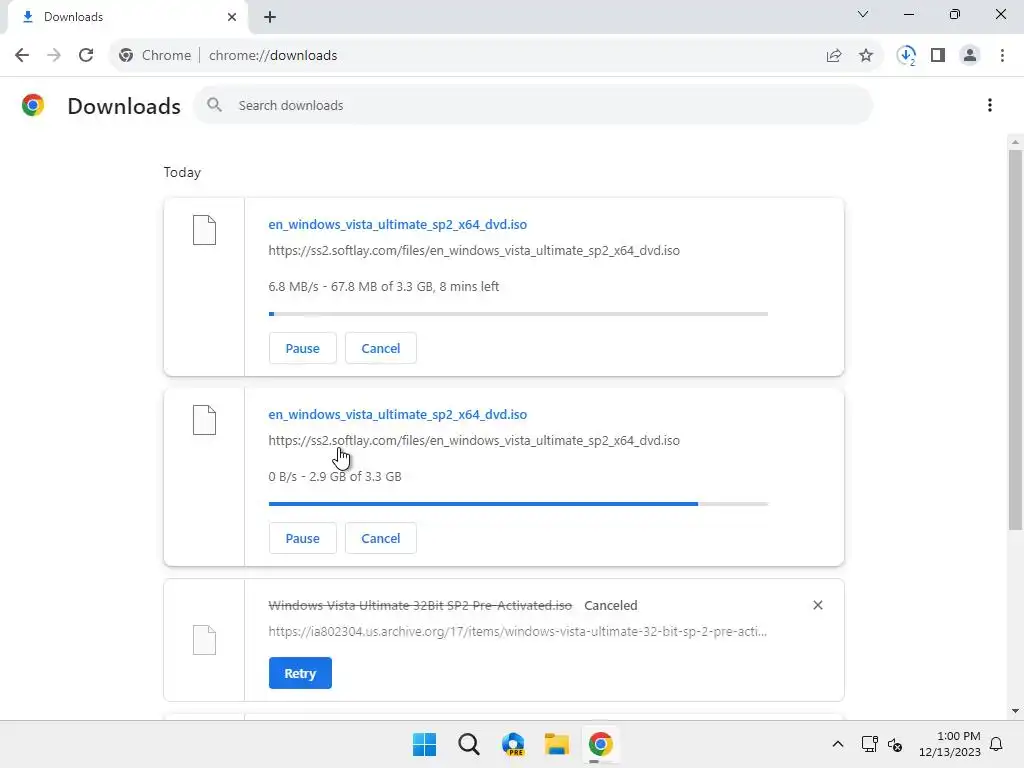Click the scrollbar up arrow
The height and width of the screenshot is (768, 1024).
click(x=1015, y=142)
